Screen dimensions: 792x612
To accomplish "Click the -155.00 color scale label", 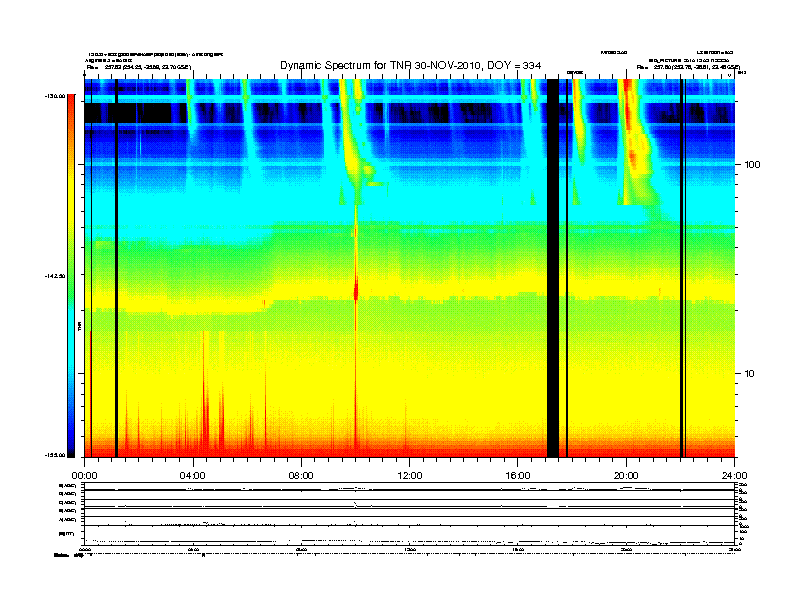I will tap(56, 455).
